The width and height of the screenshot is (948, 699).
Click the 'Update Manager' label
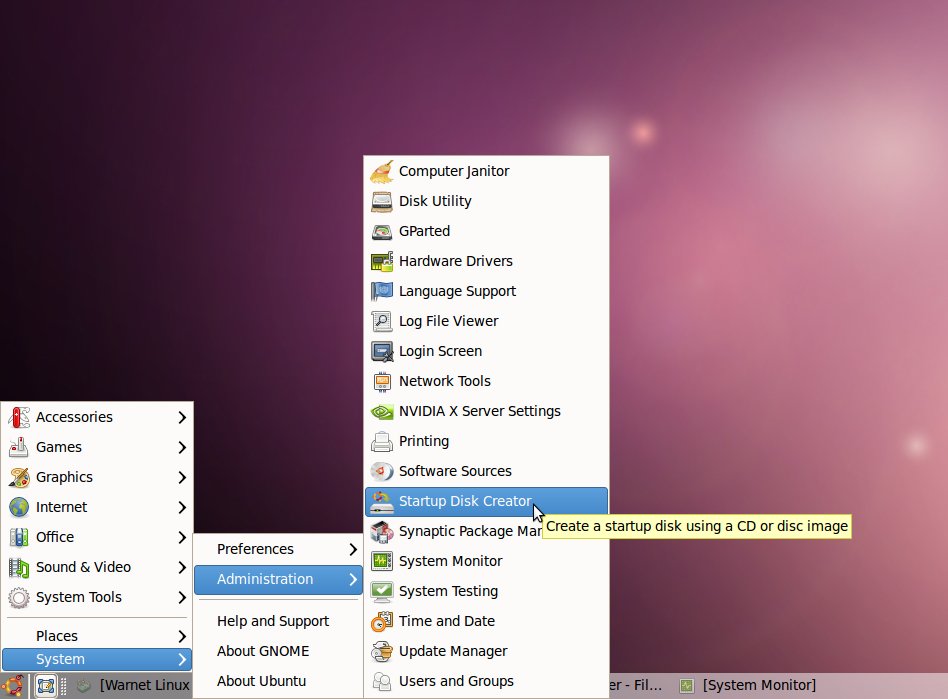tap(453, 651)
